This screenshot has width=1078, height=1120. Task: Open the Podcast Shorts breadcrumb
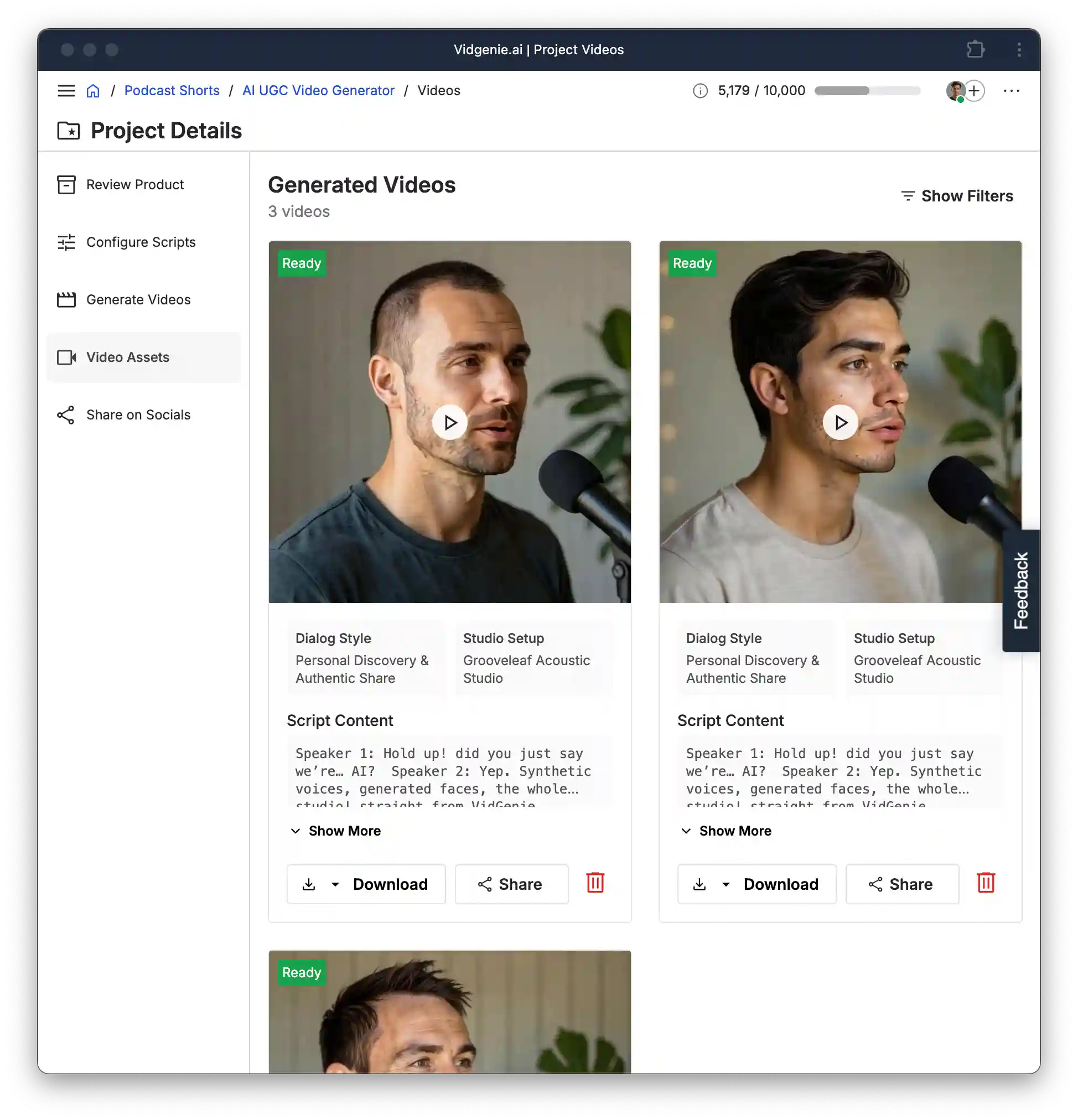click(172, 90)
